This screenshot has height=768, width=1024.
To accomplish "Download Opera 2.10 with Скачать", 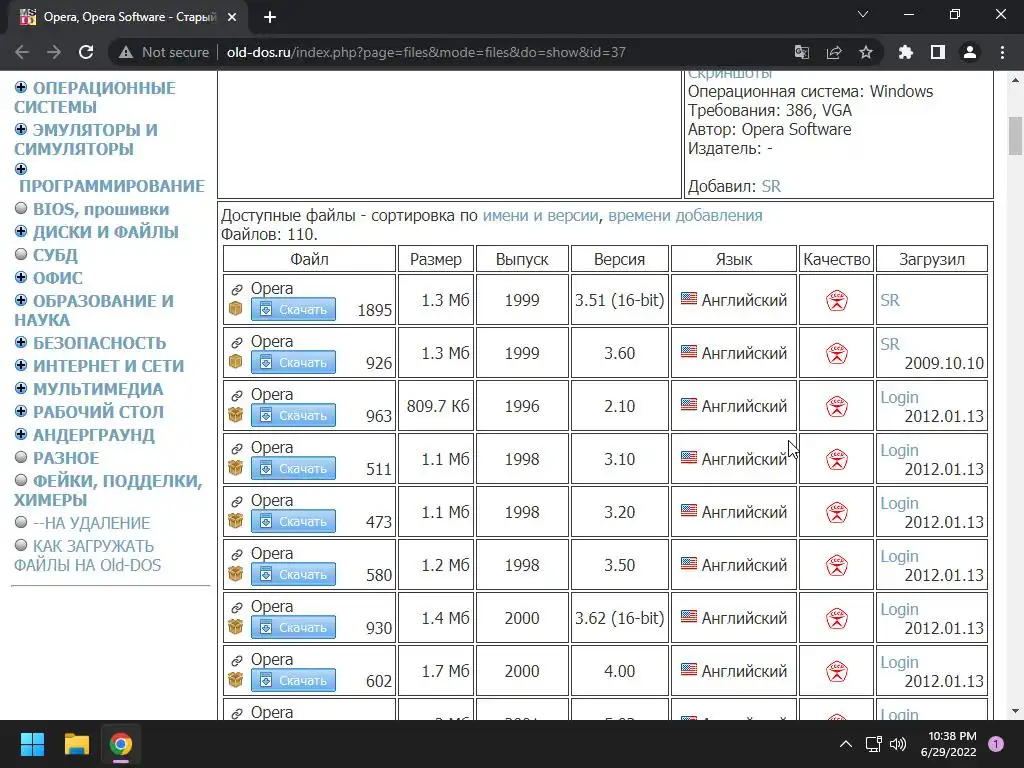I will click(293, 415).
